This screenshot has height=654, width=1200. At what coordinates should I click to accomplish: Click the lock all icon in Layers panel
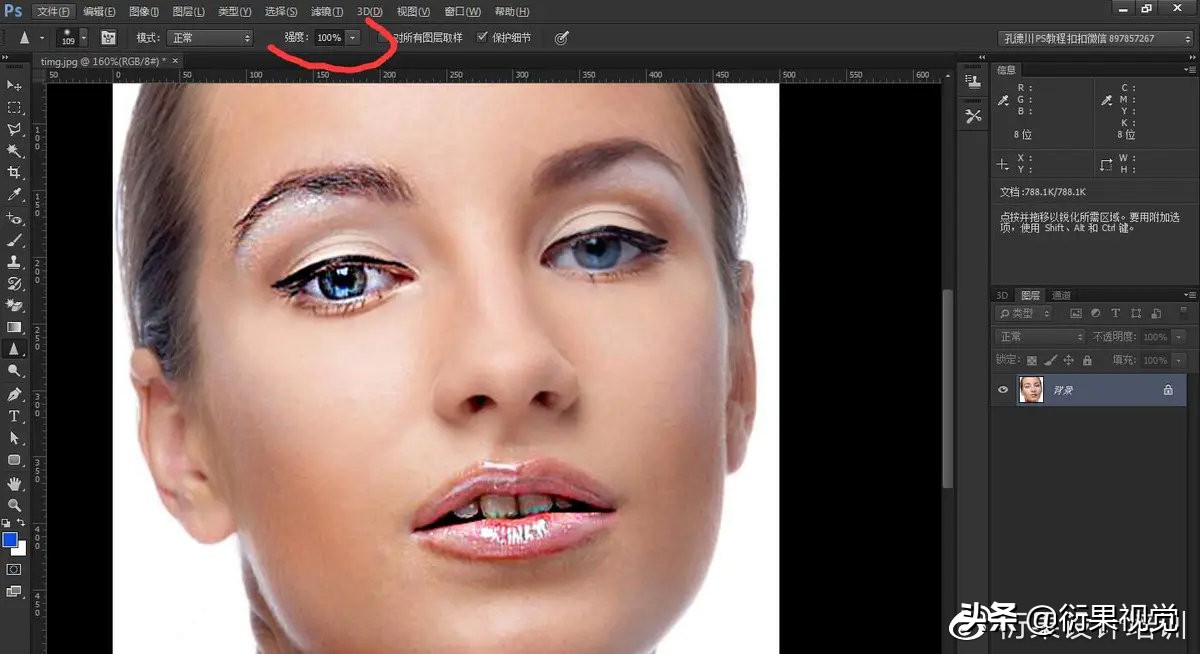(x=1085, y=360)
